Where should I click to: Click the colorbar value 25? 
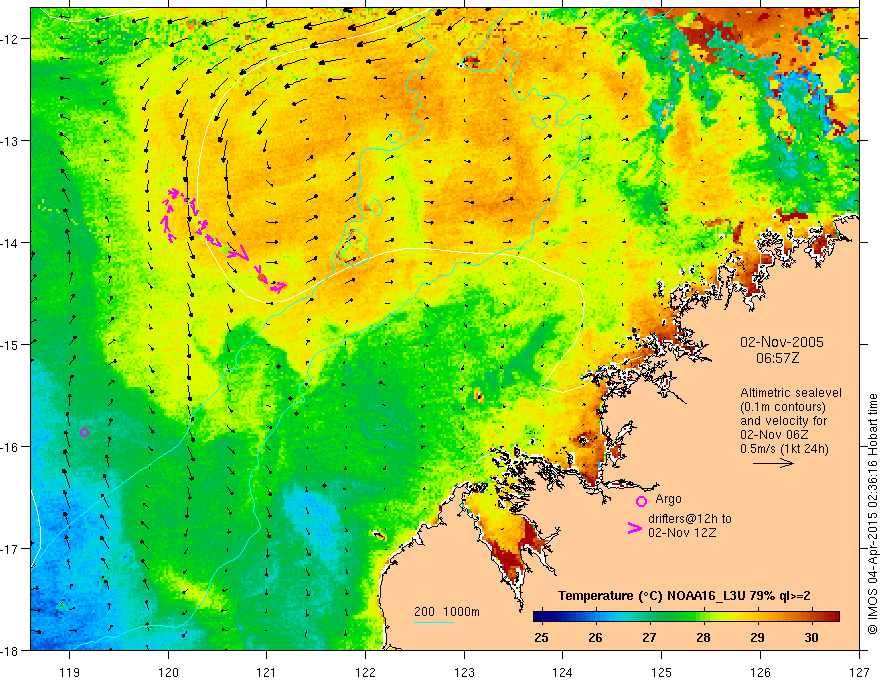click(x=541, y=637)
